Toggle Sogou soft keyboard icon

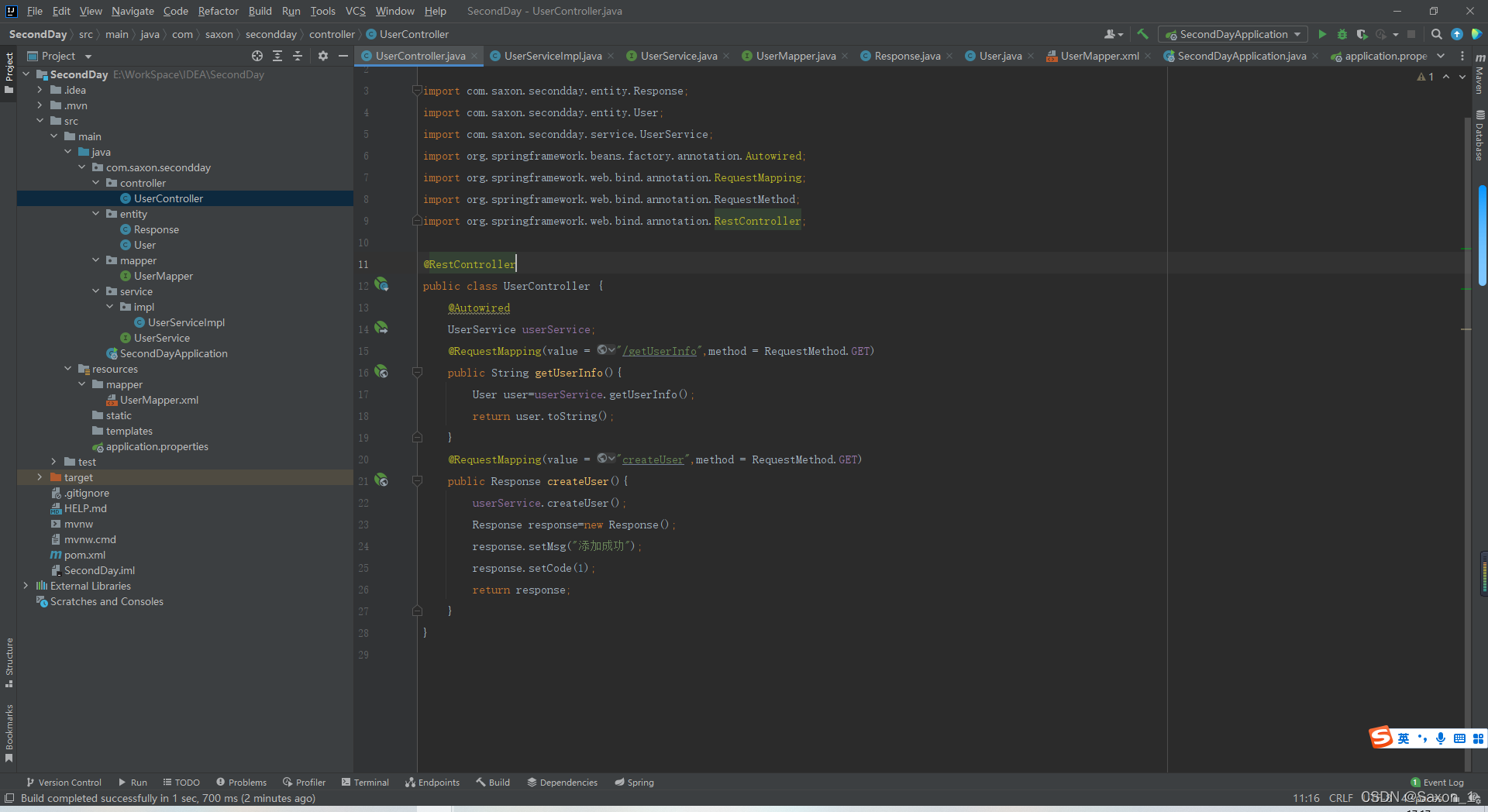coord(1459,738)
